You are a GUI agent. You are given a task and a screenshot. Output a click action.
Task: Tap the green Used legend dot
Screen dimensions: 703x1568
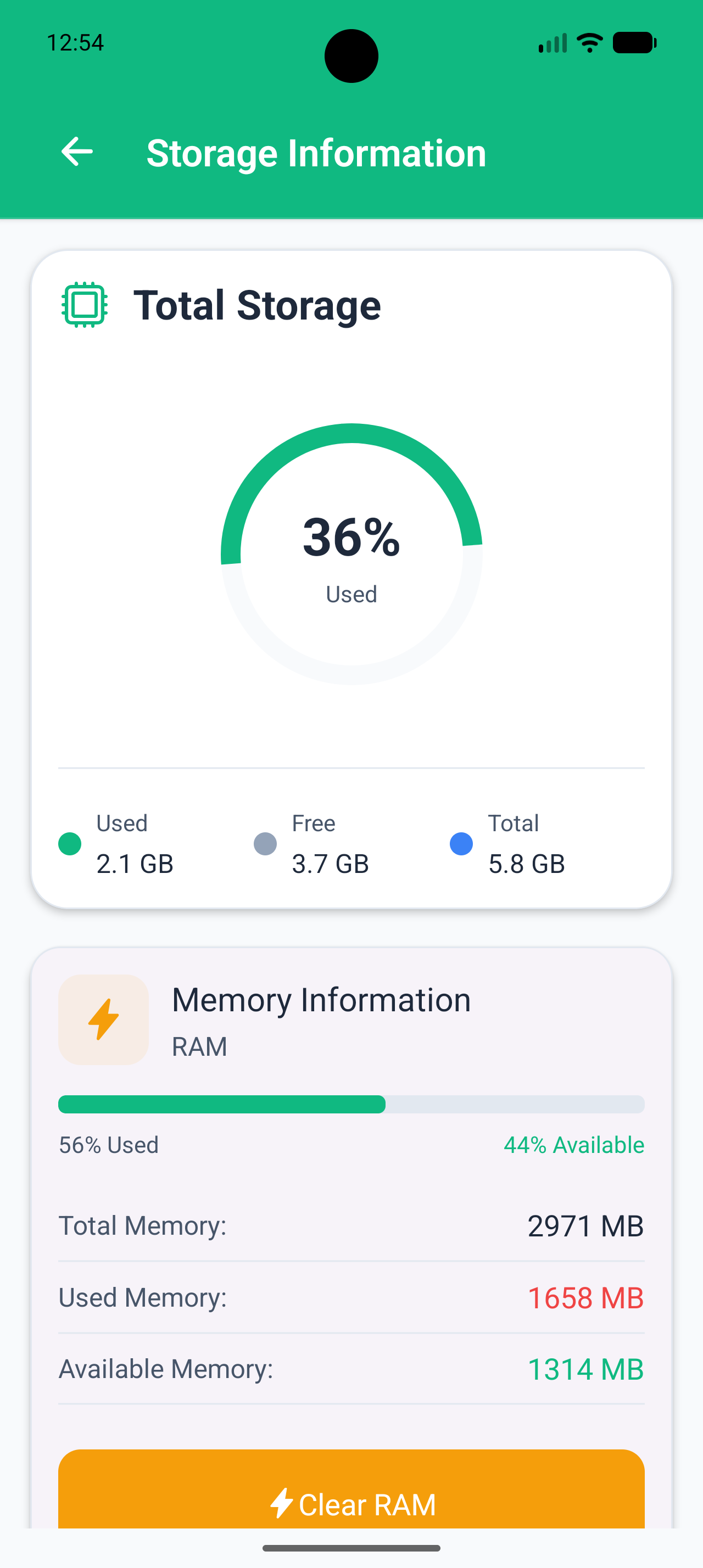click(x=70, y=844)
